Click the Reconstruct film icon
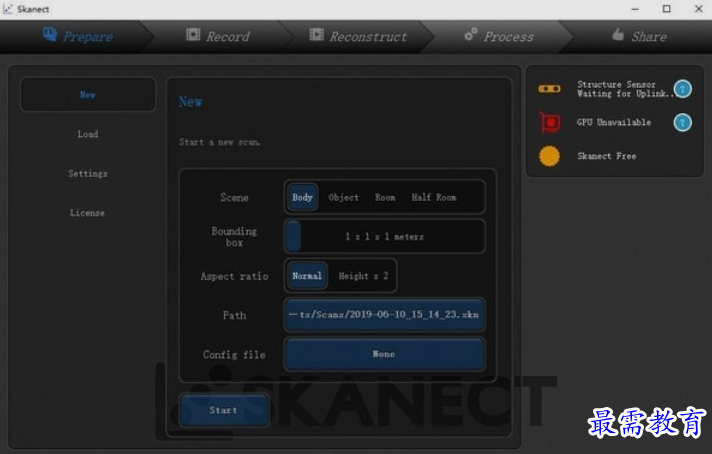 (316, 35)
